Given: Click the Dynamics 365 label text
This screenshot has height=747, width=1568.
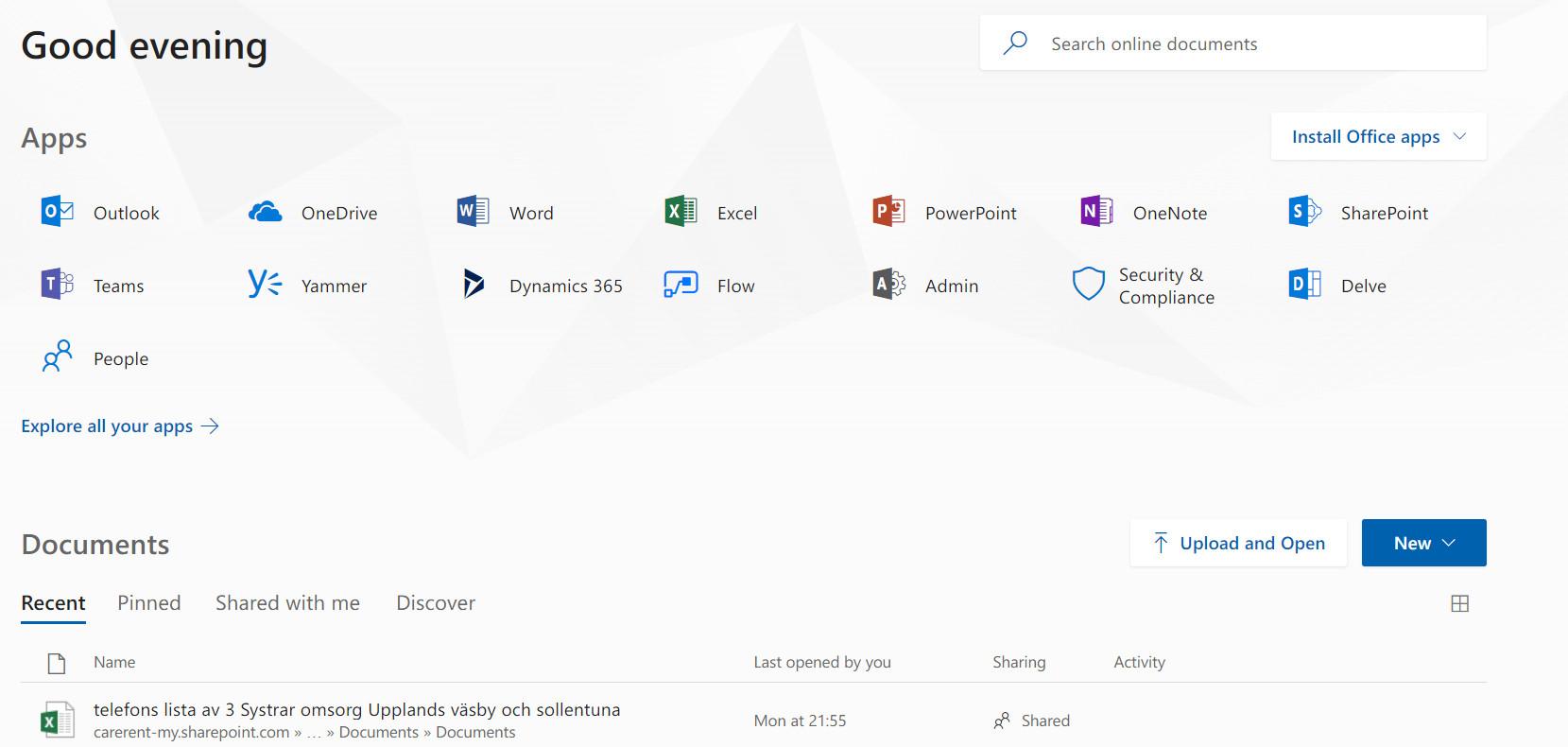Looking at the screenshot, I should coord(566,286).
